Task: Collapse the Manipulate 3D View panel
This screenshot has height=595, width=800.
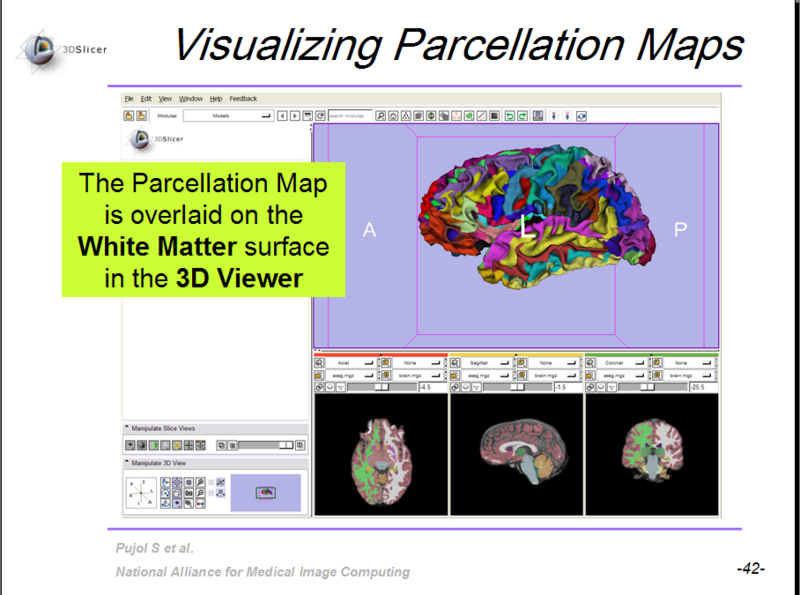Action: (128, 463)
